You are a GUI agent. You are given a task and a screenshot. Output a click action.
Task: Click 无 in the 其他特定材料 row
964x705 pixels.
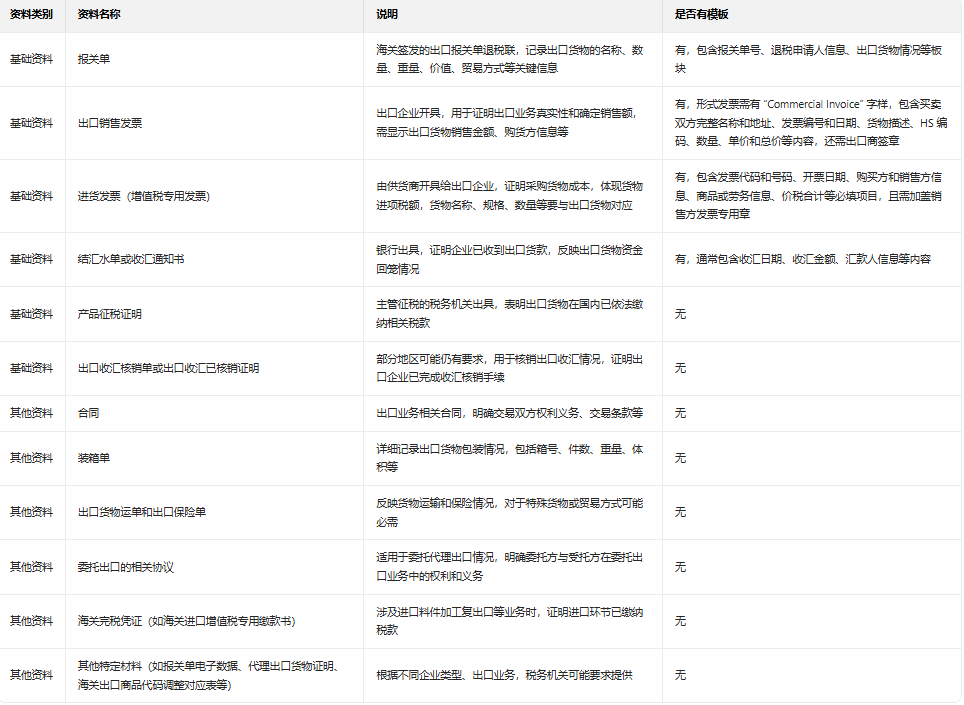680,675
